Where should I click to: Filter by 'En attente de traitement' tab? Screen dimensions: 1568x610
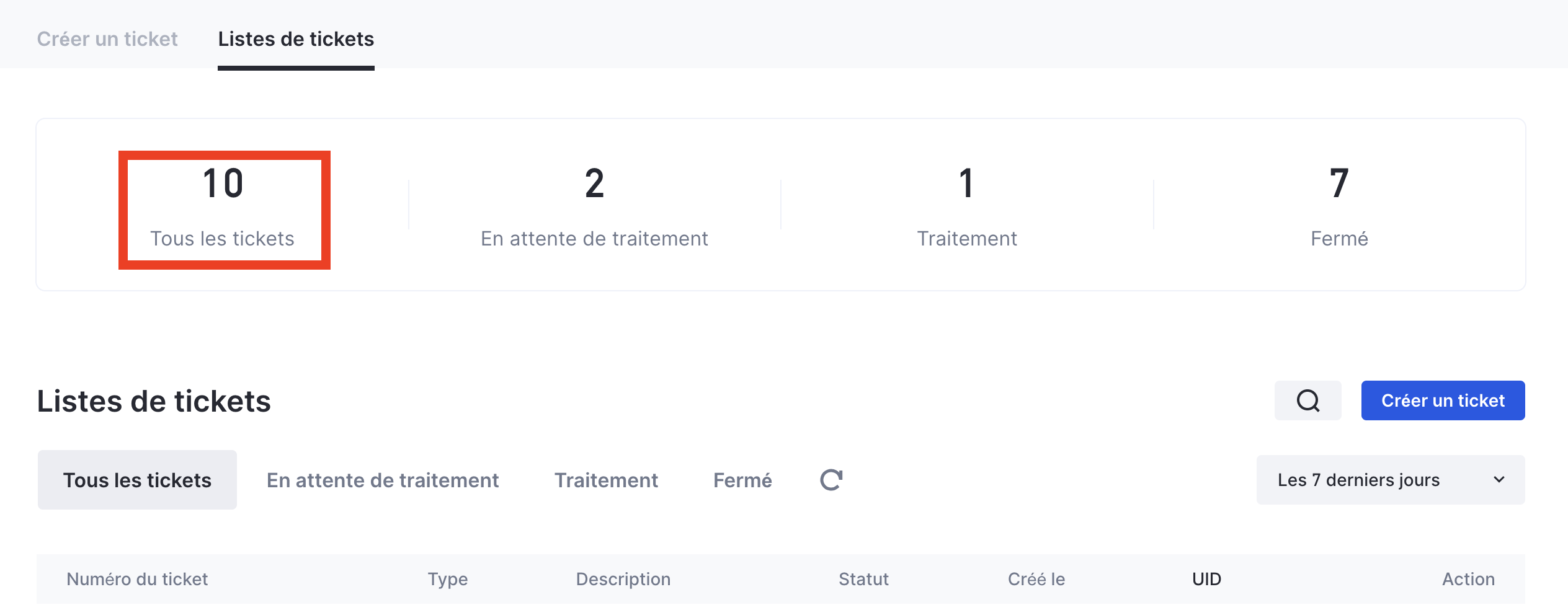(x=383, y=480)
